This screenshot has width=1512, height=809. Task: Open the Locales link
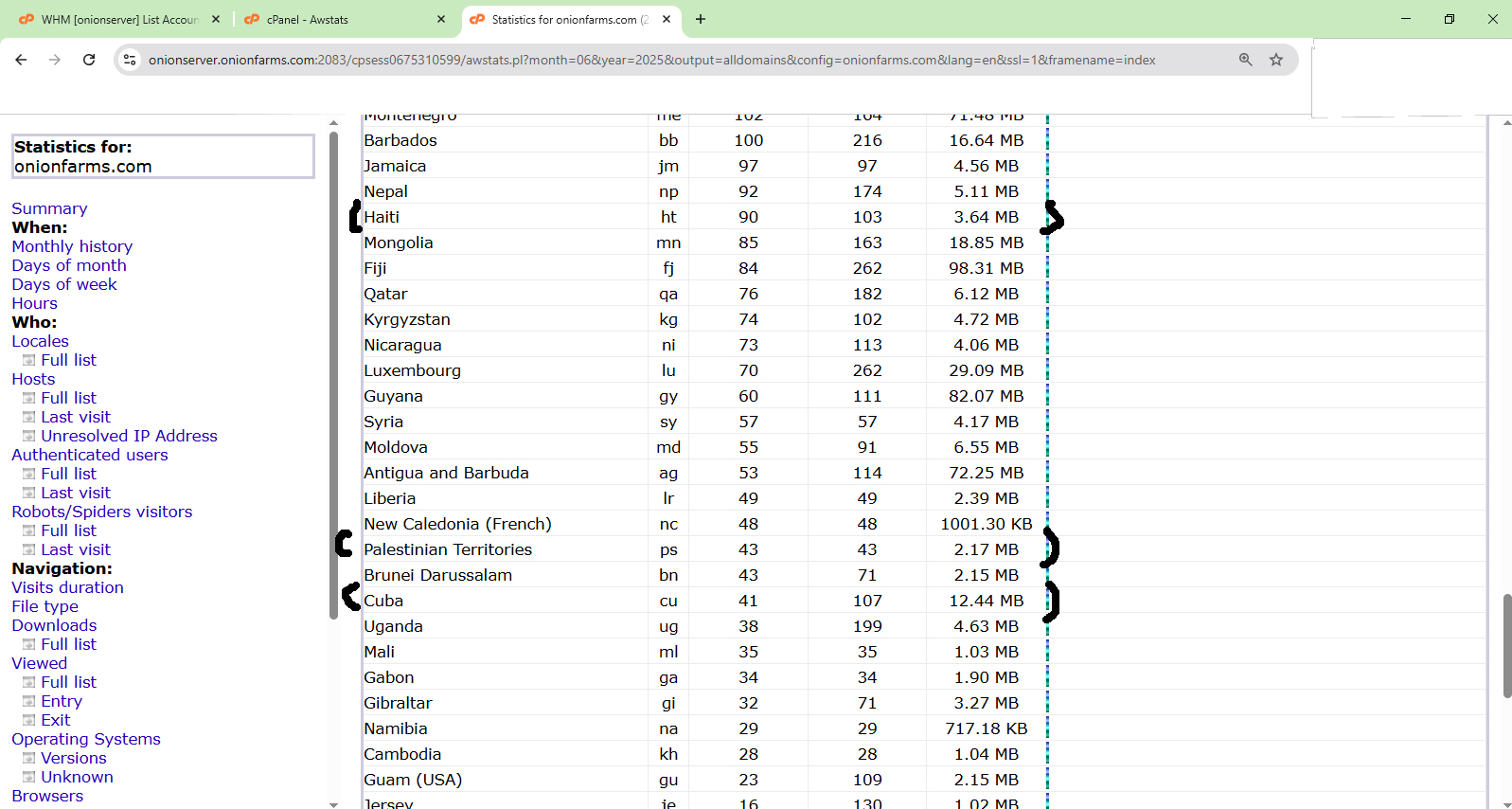click(x=40, y=341)
